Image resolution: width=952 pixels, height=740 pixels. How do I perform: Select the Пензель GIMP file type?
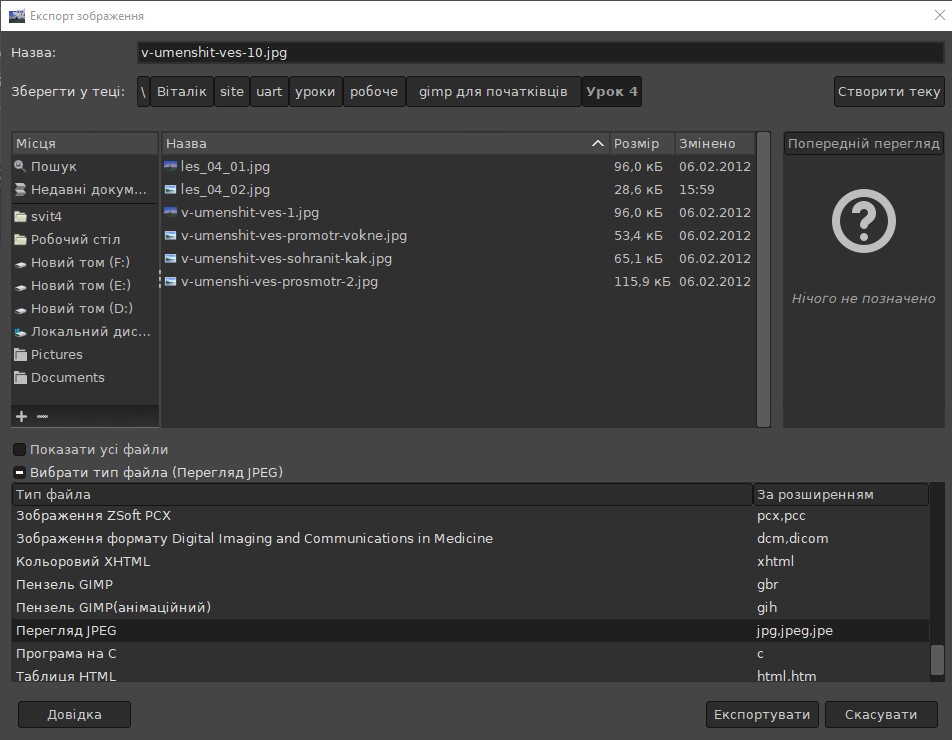click(x=471, y=585)
